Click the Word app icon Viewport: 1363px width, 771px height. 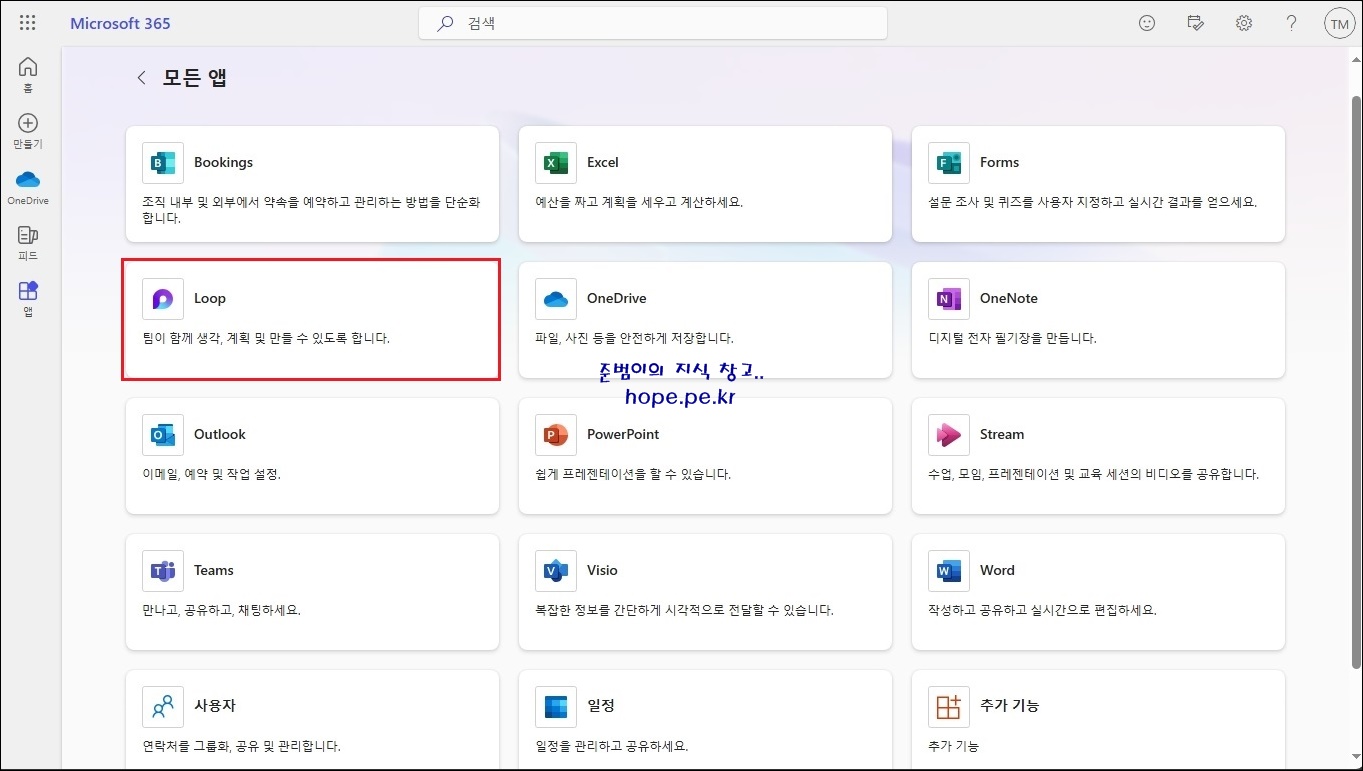pos(949,571)
